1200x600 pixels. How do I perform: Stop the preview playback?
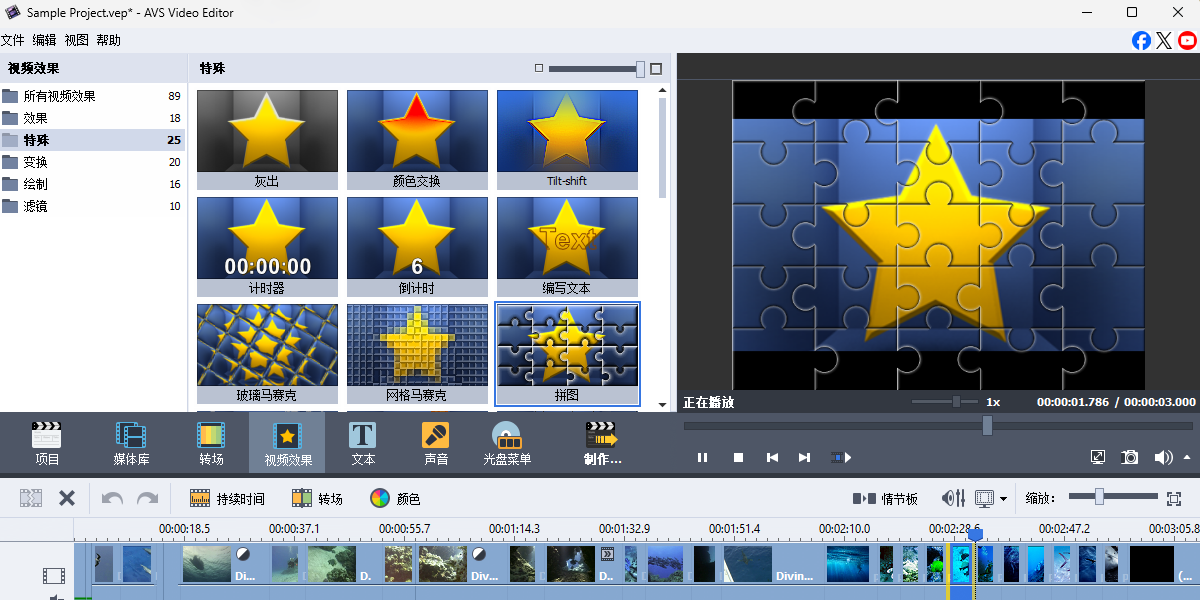point(738,457)
